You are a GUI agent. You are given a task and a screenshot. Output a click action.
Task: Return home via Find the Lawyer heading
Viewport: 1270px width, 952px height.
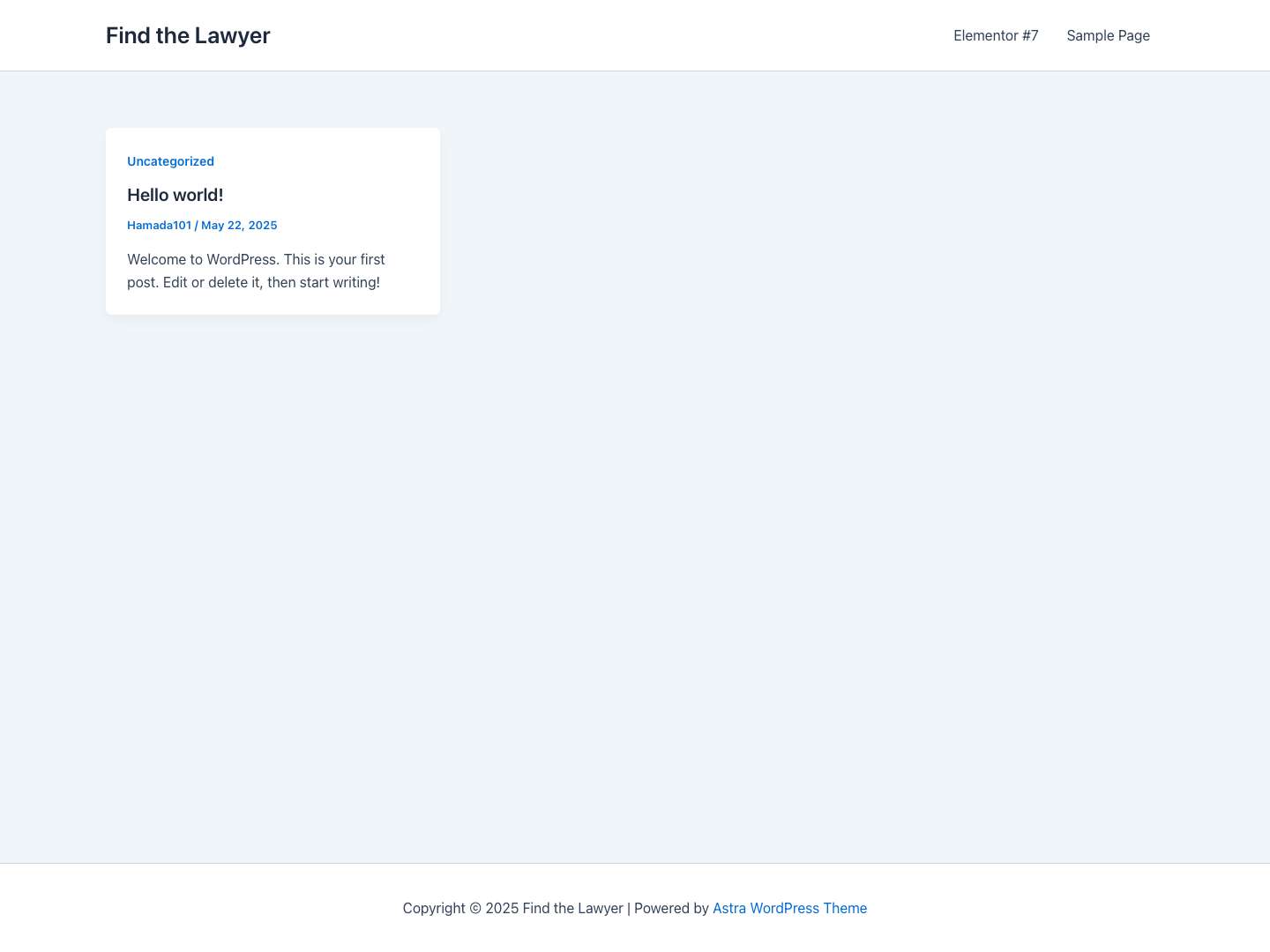coord(188,35)
